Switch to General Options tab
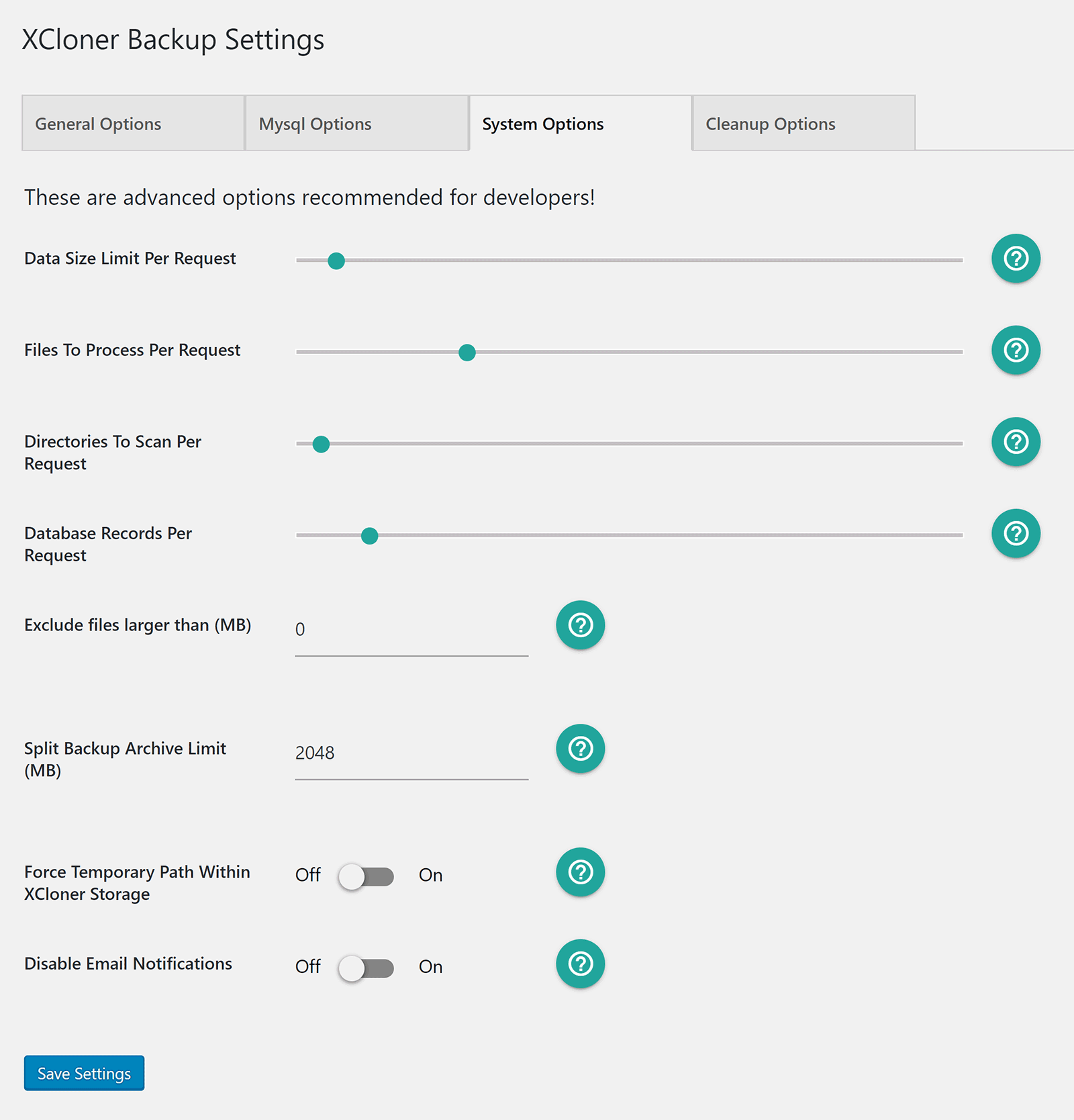1074x1120 pixels. (133, 124)
